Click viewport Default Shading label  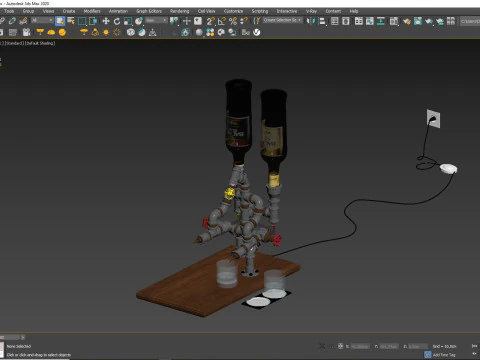pos(40,43)
